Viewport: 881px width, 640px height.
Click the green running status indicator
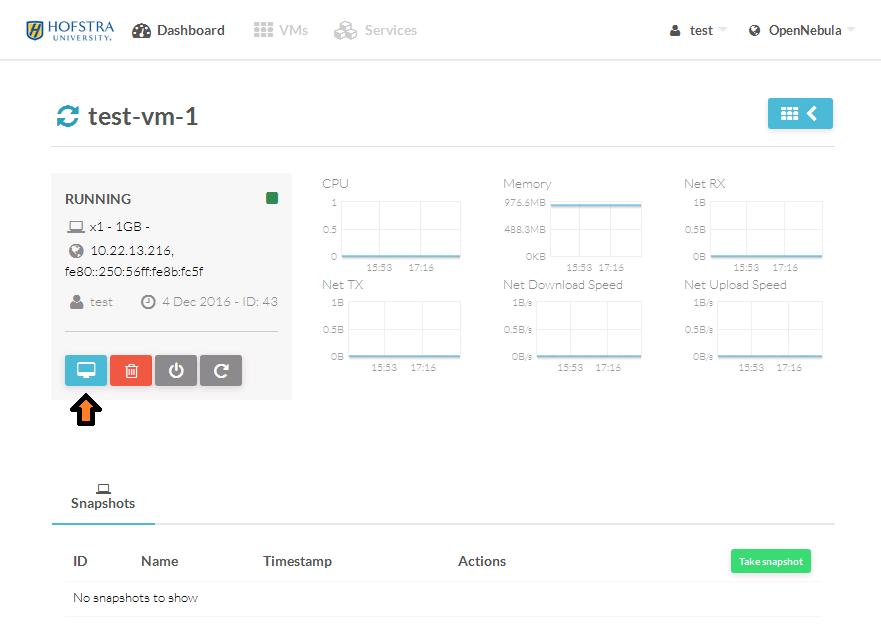272,198
